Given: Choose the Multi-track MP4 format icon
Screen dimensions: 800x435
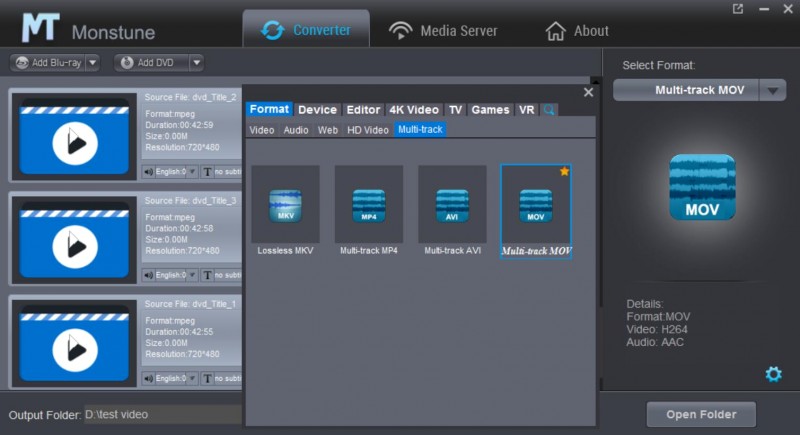Looking at the screenshot, I should (x=368, y=205).
